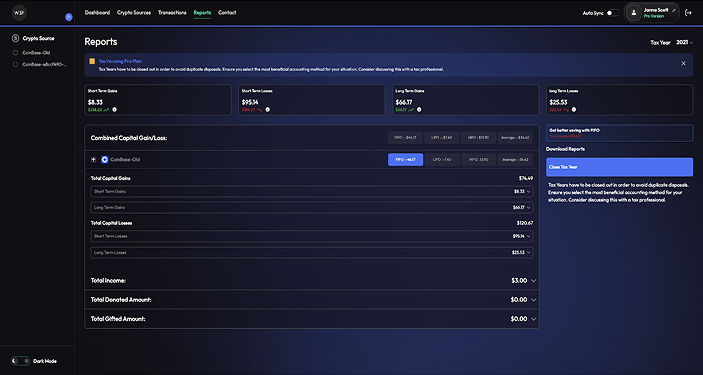Click the Total Capital Gains $74.49 value
Image resolution: width=703 pixels, height=375 pixels.
pos(526,178)
